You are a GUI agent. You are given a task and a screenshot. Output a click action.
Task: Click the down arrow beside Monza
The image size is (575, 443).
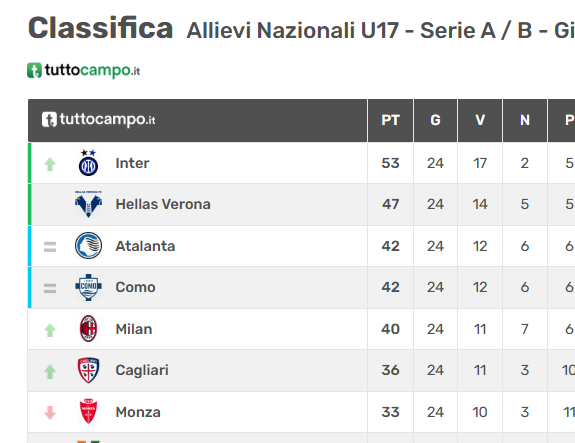50,413
